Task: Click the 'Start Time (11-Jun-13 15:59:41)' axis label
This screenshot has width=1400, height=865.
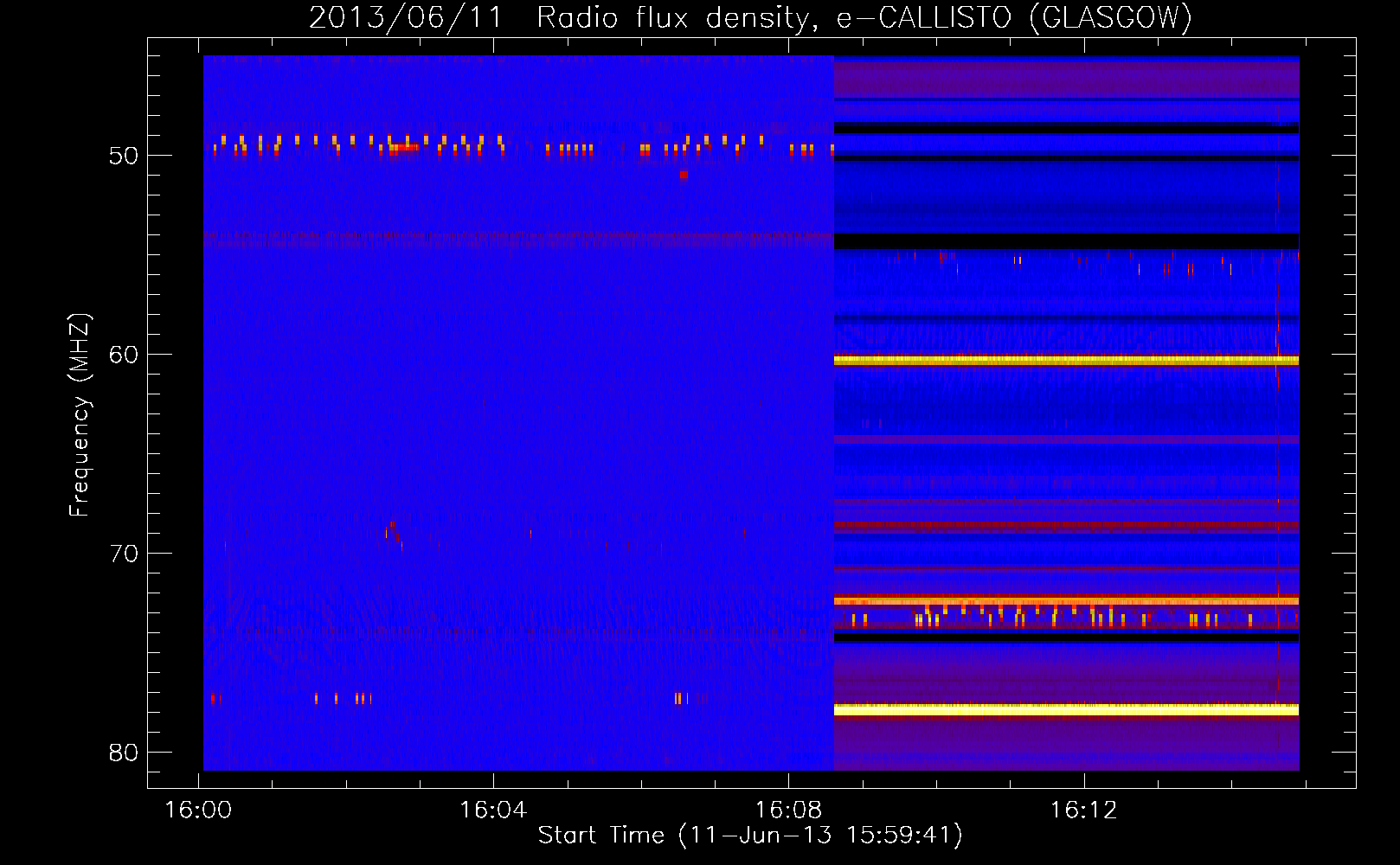Action: tap(750, 835)
